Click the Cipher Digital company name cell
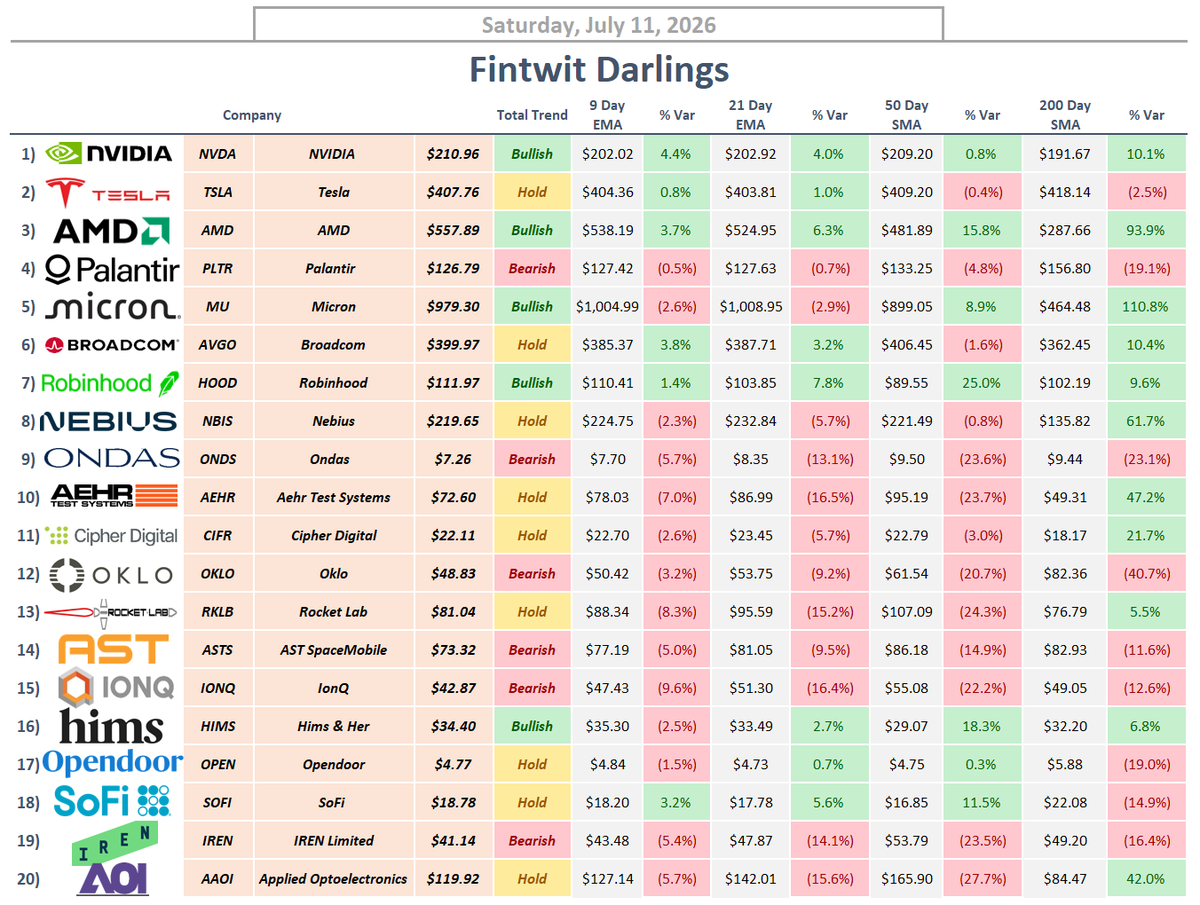1200x905 pixels. [x=334, y=535]
